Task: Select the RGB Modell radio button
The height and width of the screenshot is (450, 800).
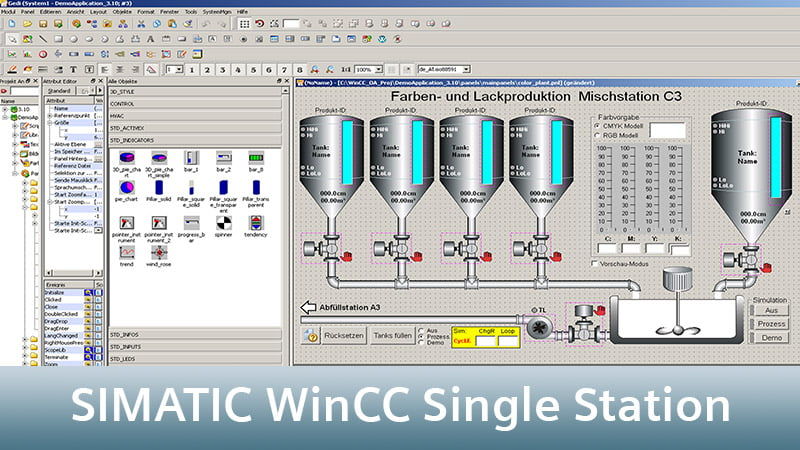Action: click(x=597, y=135)
